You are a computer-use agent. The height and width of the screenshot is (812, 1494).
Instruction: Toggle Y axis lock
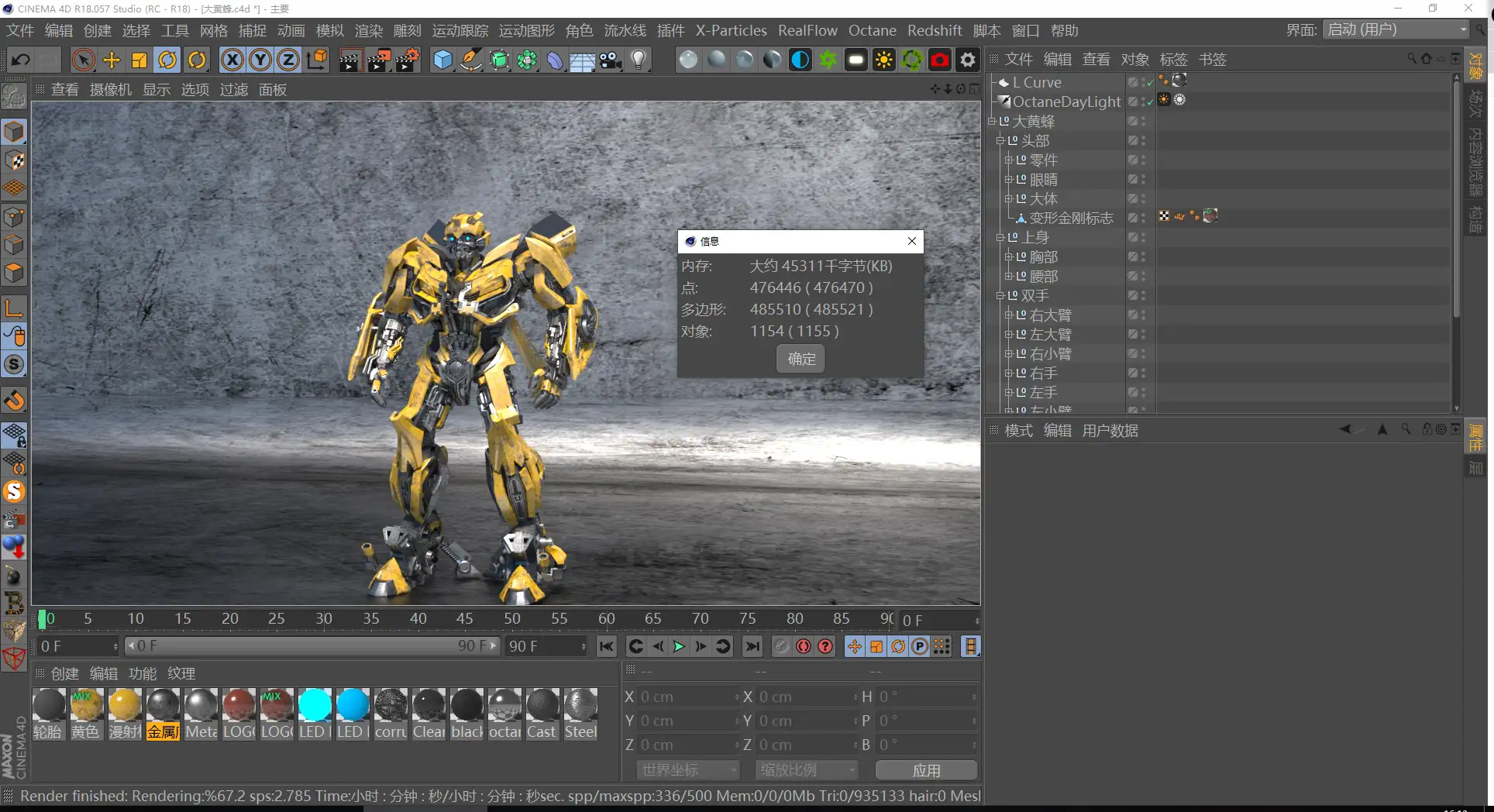(260, 60)
